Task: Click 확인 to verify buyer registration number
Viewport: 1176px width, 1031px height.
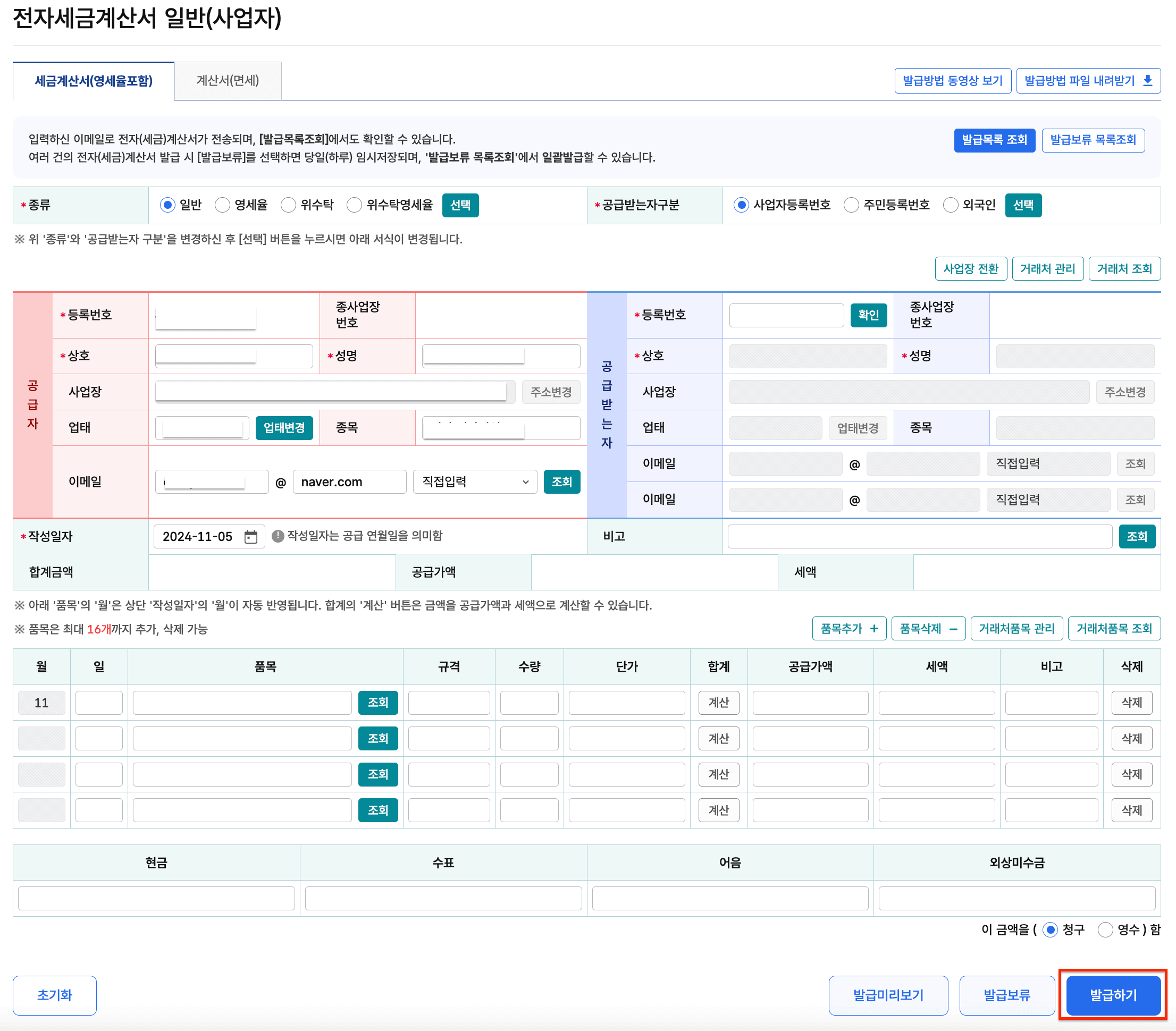Action: point(869,315)
